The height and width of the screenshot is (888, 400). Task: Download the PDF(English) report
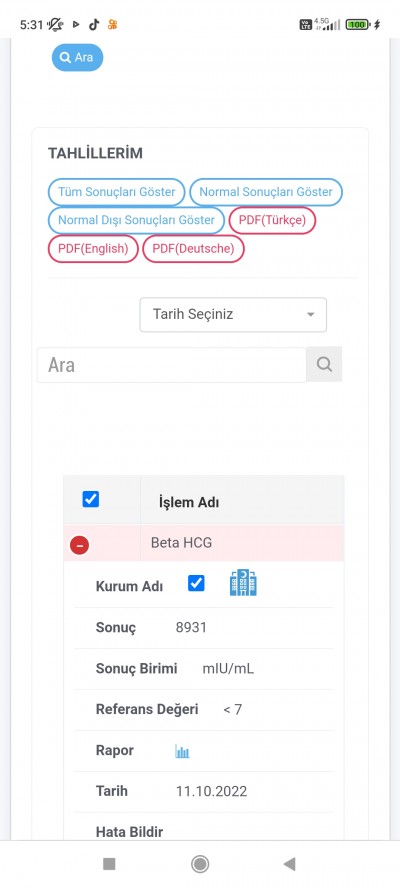pyautogui.click(x=93, y=249)
